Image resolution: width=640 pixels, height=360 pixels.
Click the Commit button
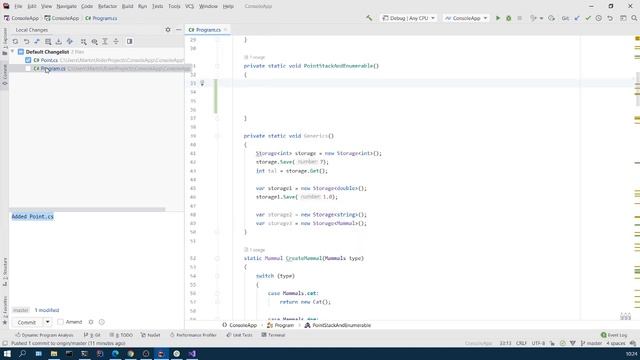click(x=27, y=322)
